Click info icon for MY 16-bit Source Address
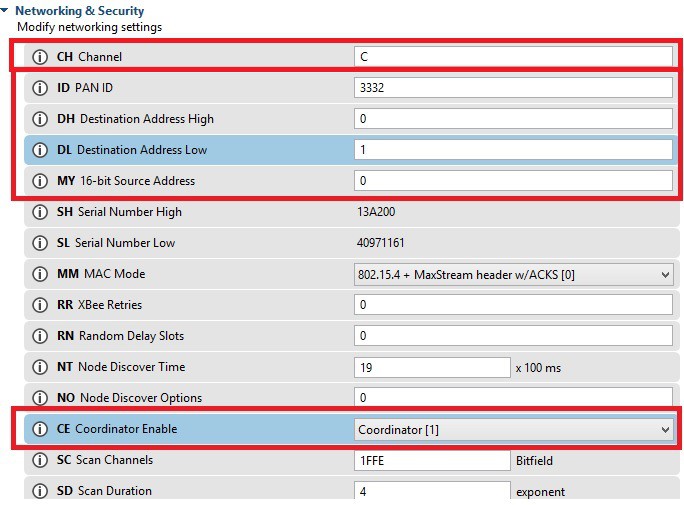 [40, 181]
